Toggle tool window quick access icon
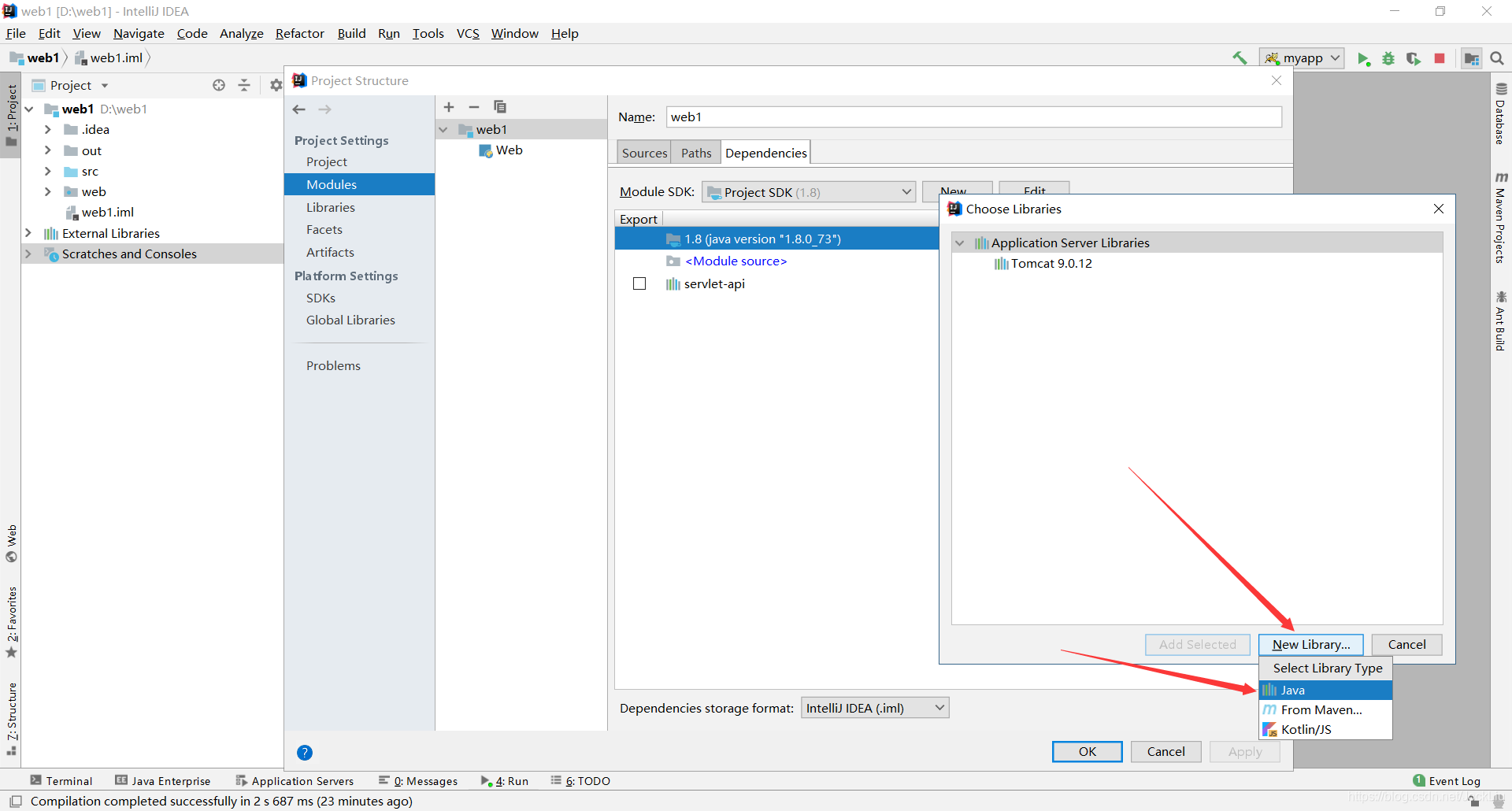This screenshot has width=1512, height=811. click(15, 802)
